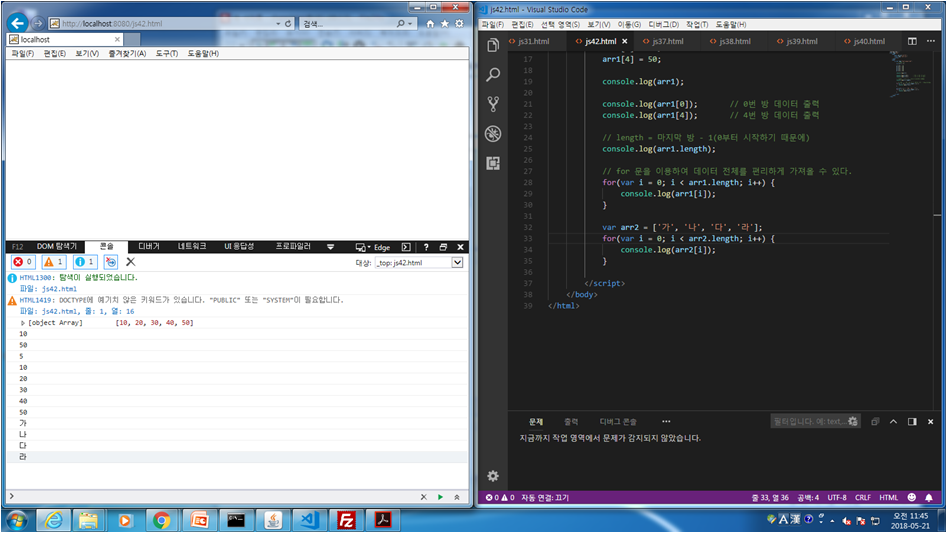Open more panel tabs ellipsis in VS Code

[x=666, y=421]
